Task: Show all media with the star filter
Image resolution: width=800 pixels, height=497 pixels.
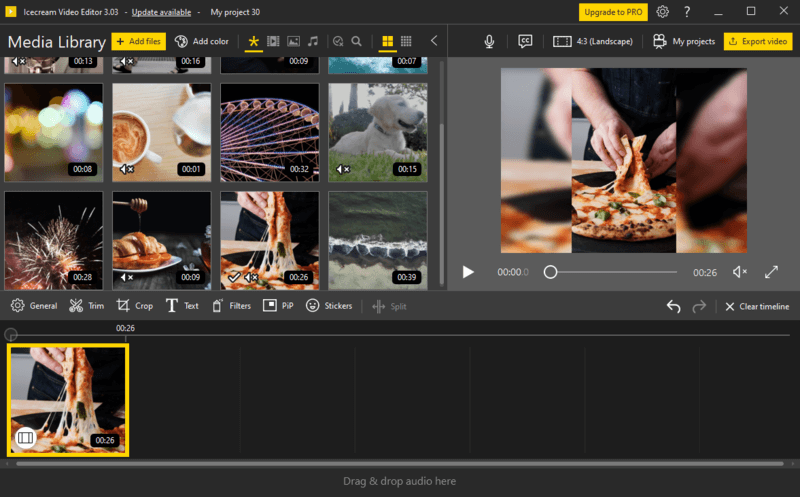Action: click(x=253, y=41)
